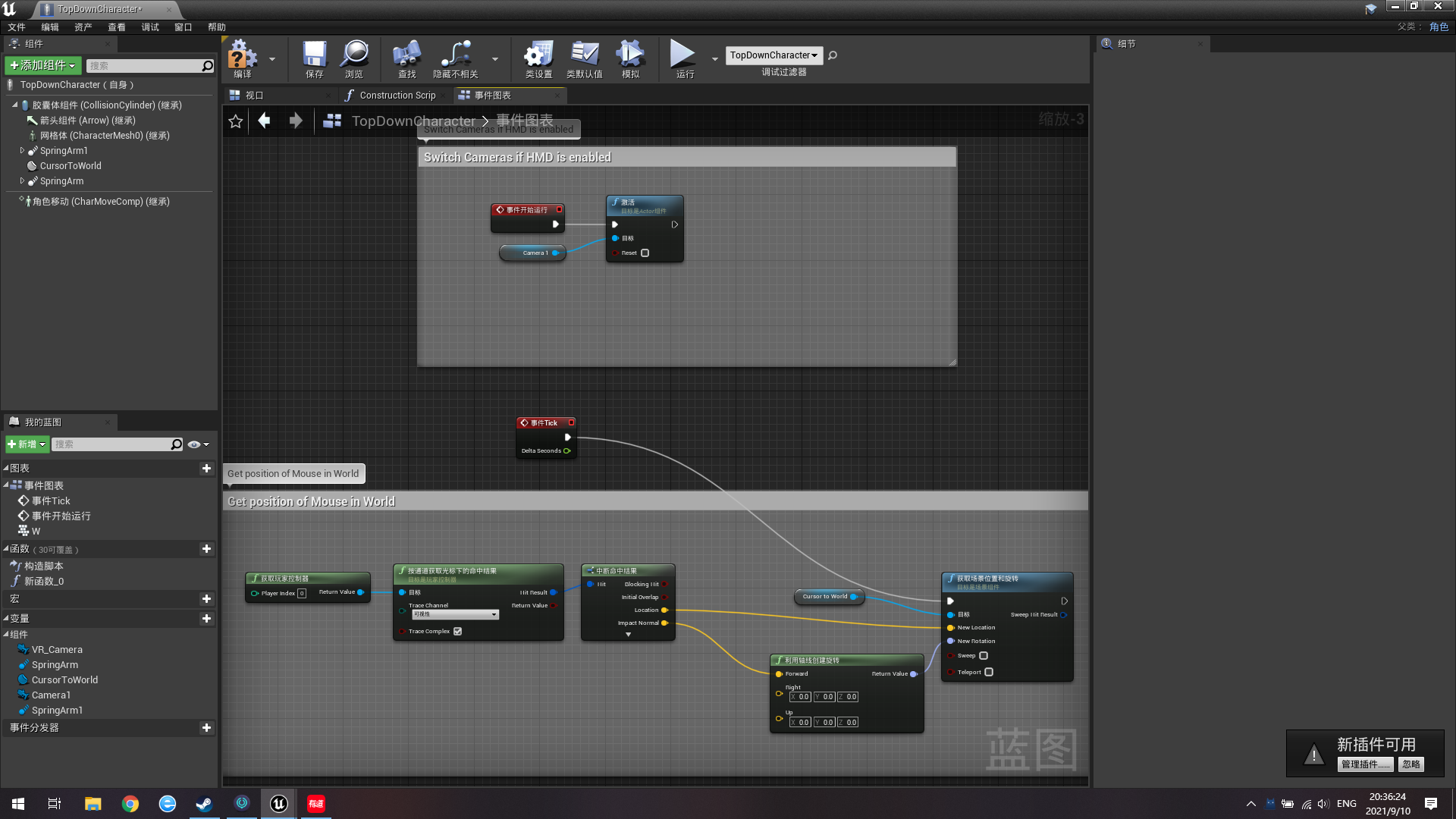This screenshot has width=1456, height=819.
Task: Click the debug filter magnifier icon
Action: pyautogui.click(x=833, y=55)
